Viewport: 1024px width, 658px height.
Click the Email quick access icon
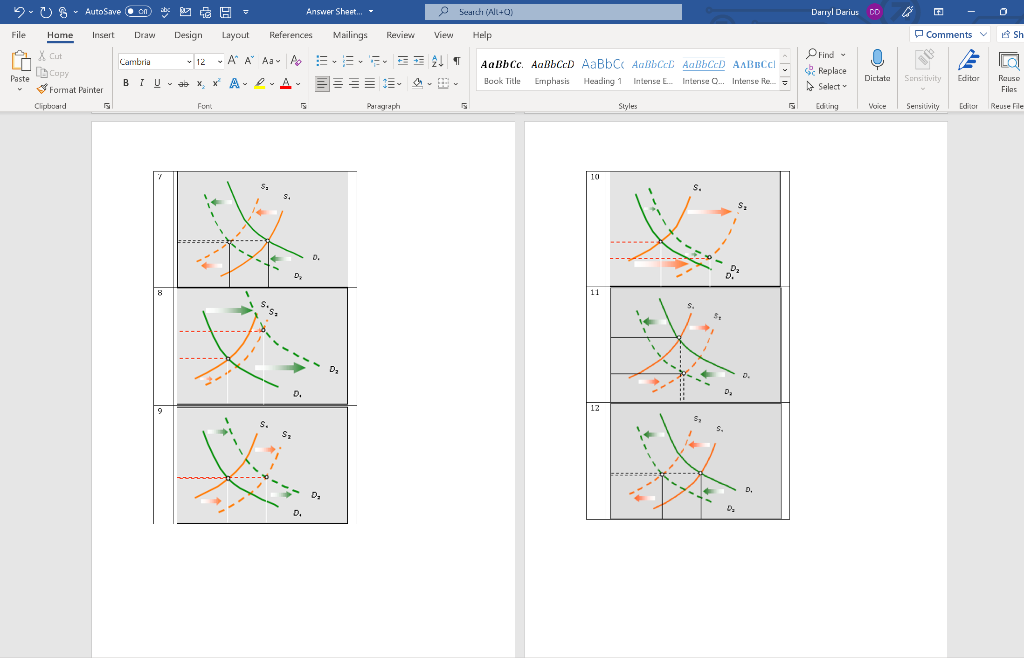pyautogui.click(x=185, y=12)
